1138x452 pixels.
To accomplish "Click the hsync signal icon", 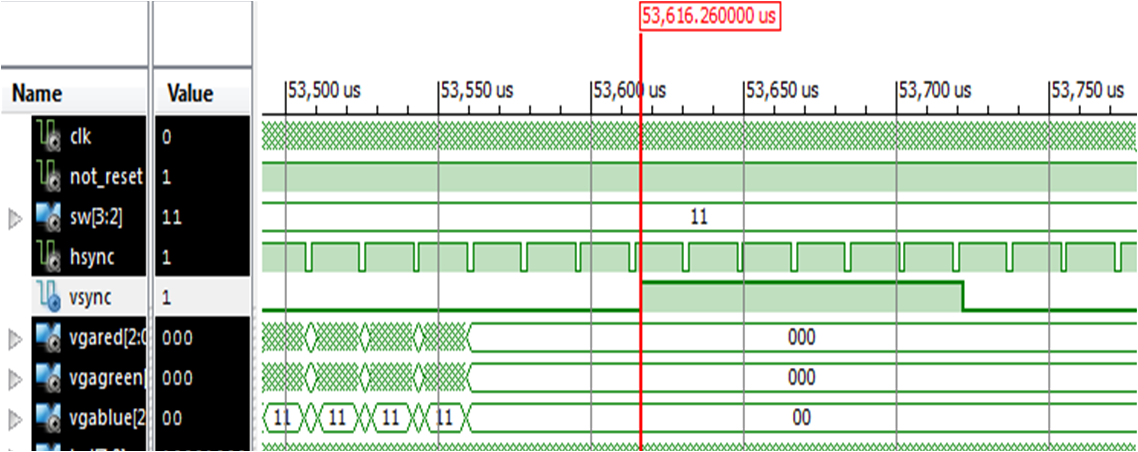I will pos(46,257).
